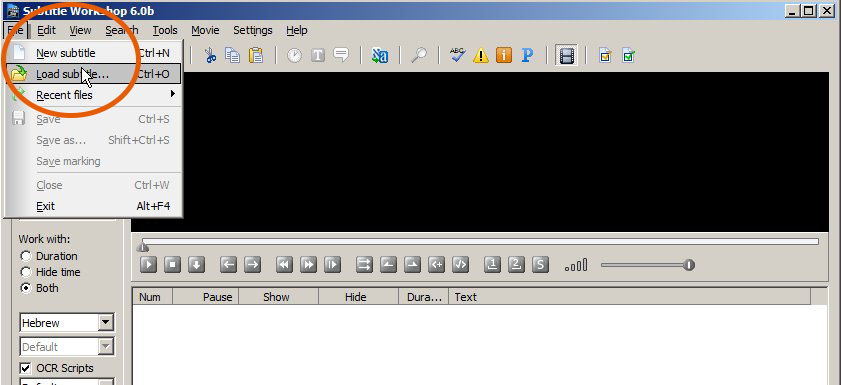The height and width of the screenshot is (385, 841).
Task: Click the magnifying glass search icon
Action: (x=419, y=55)
